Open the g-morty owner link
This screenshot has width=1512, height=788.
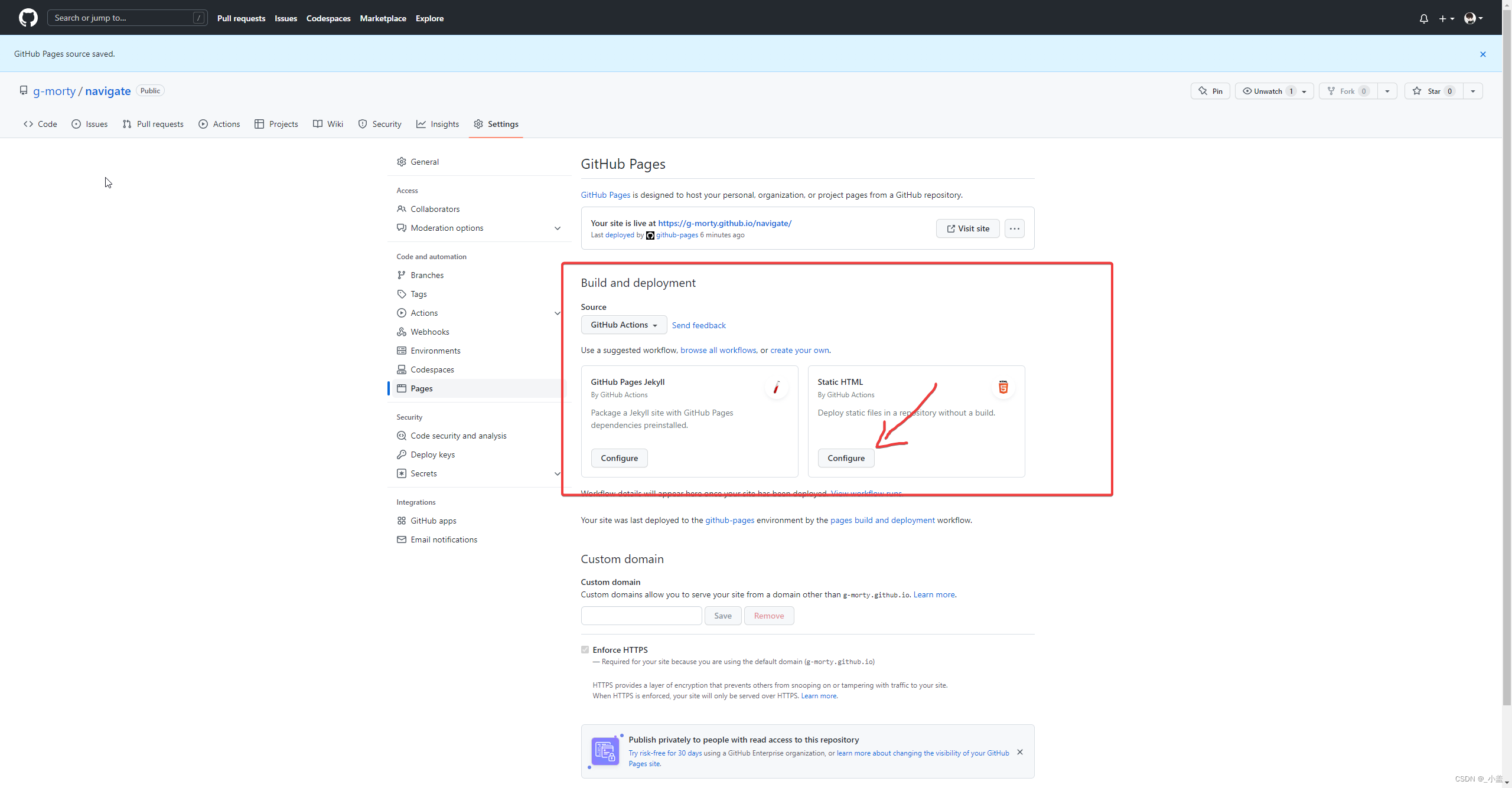pos(54,91)
